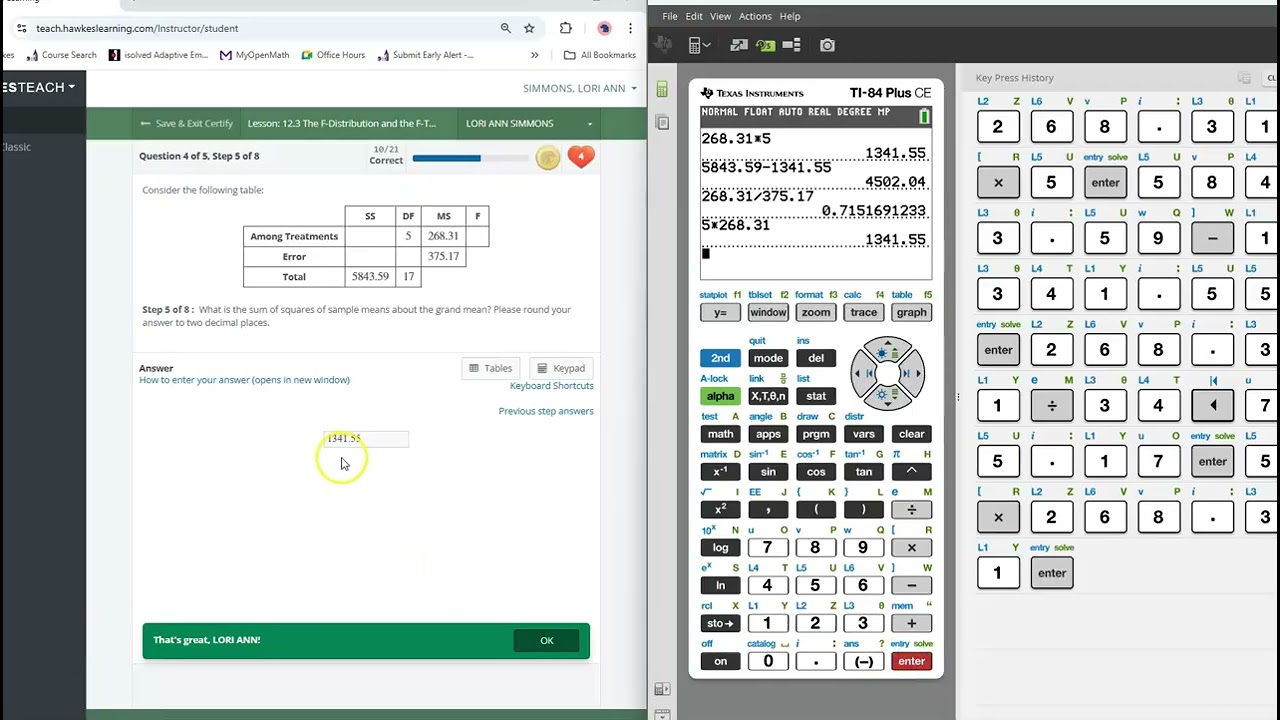The image size is (1280, 720).
Task: Click the y= key on calculator
Action: pyautogui.click(x=720, y=312)
